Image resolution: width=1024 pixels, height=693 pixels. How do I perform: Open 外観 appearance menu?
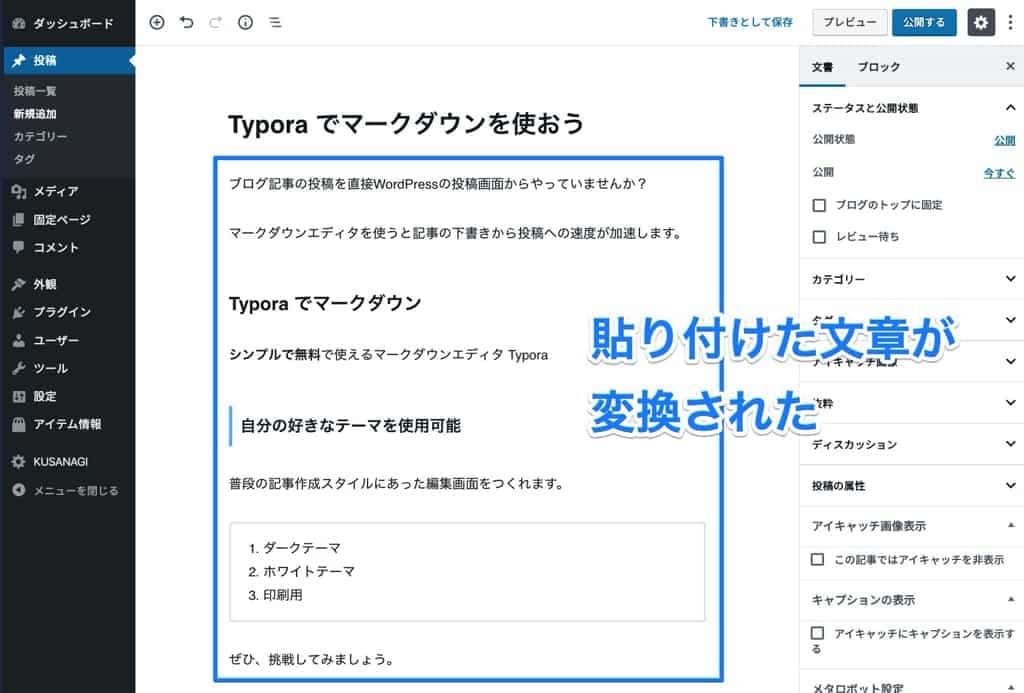tap(67, 284)
